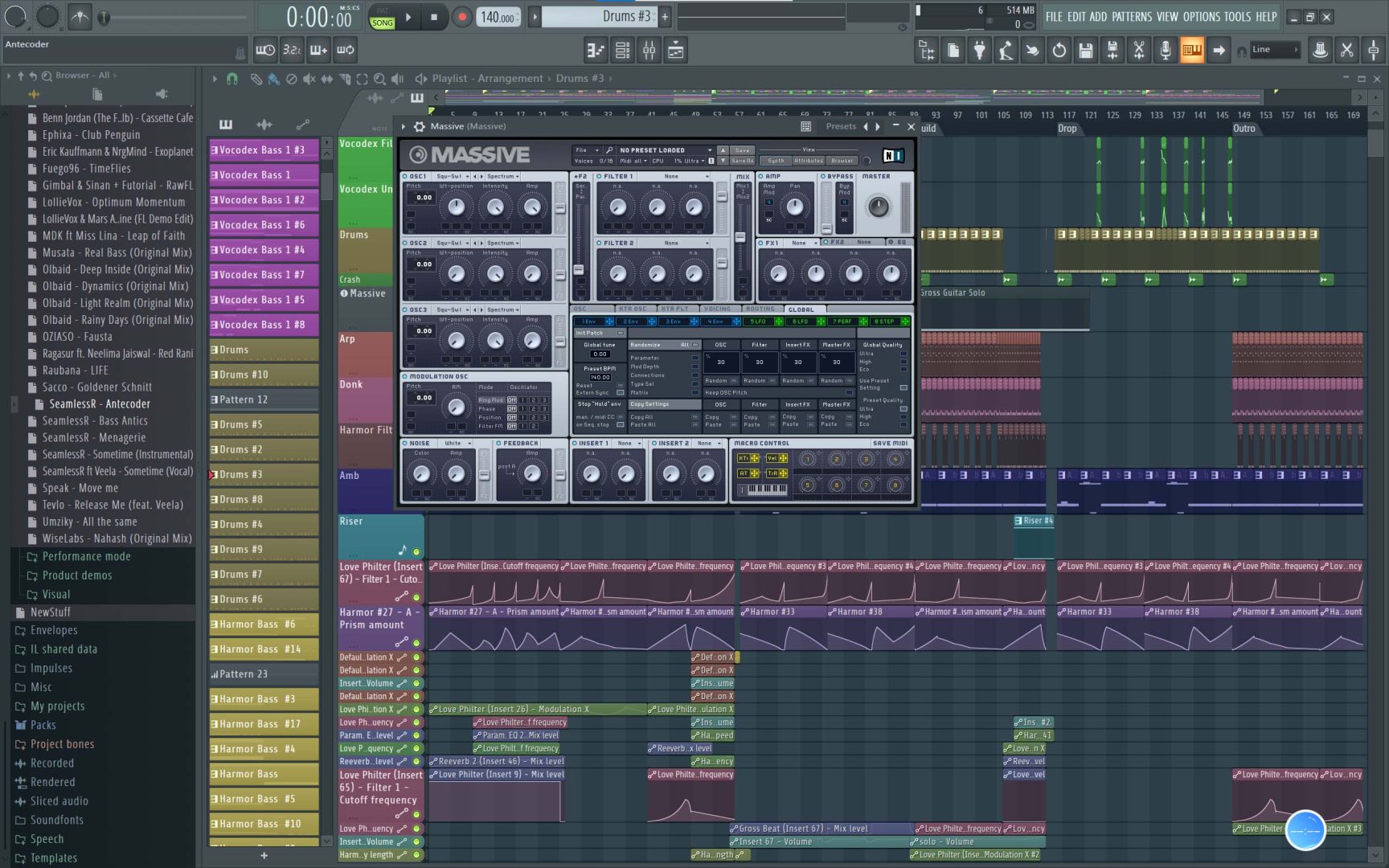
Task: Select the Vocodex Bass 1 #3 pattern
Action: pos(264,150)
